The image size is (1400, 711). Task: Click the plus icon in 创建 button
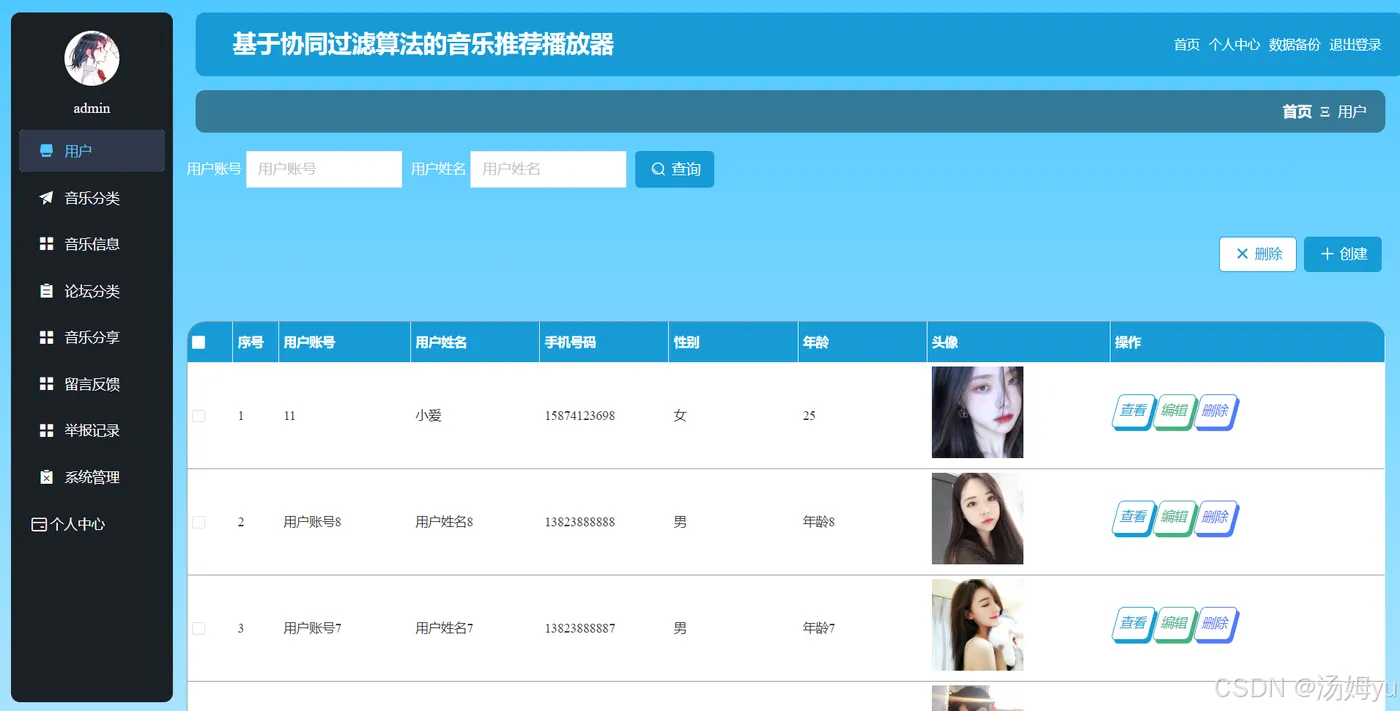click(x=1327, y=254)
